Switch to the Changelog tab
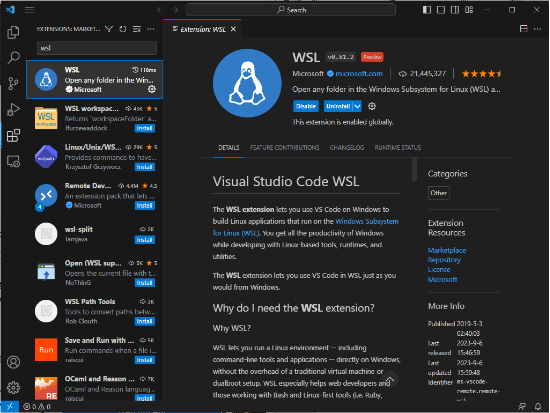The height and width of the screenshot is (413, 550). (x=347, y=148)
